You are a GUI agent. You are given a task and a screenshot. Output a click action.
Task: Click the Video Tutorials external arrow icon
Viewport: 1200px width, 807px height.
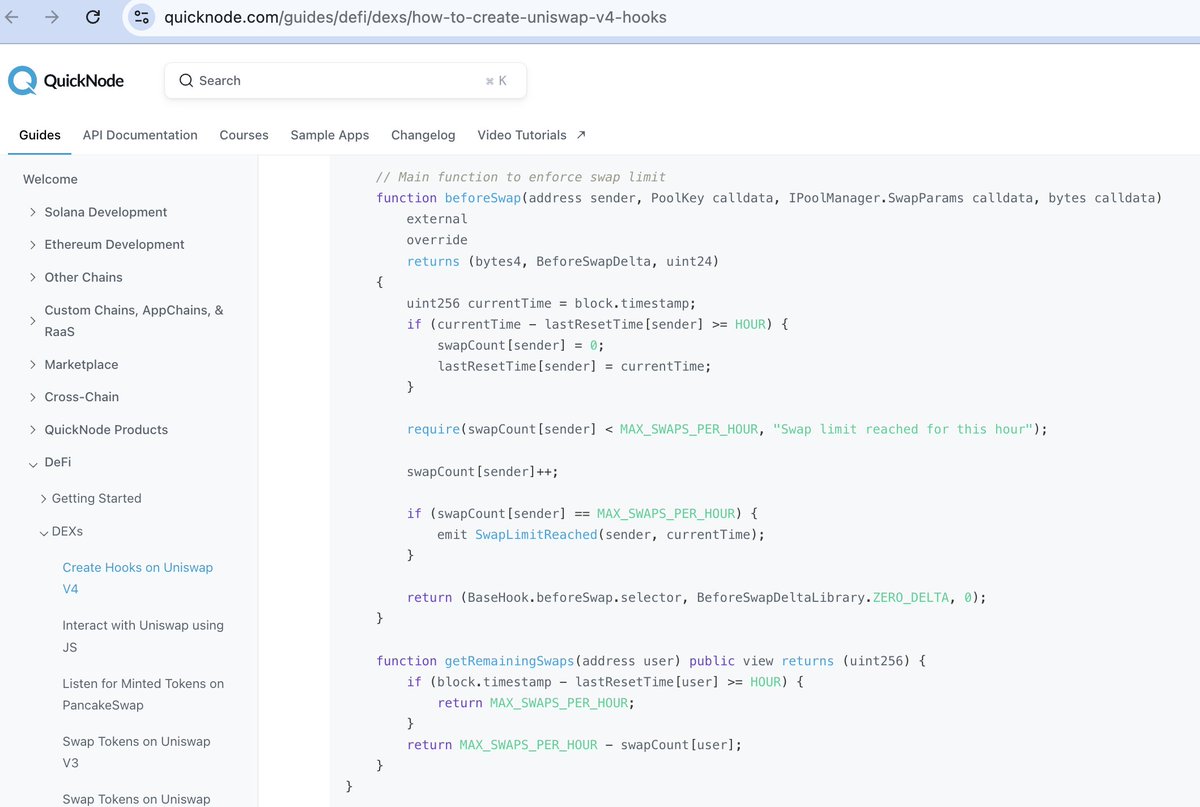pyautogui.click(x=581, y=135)
